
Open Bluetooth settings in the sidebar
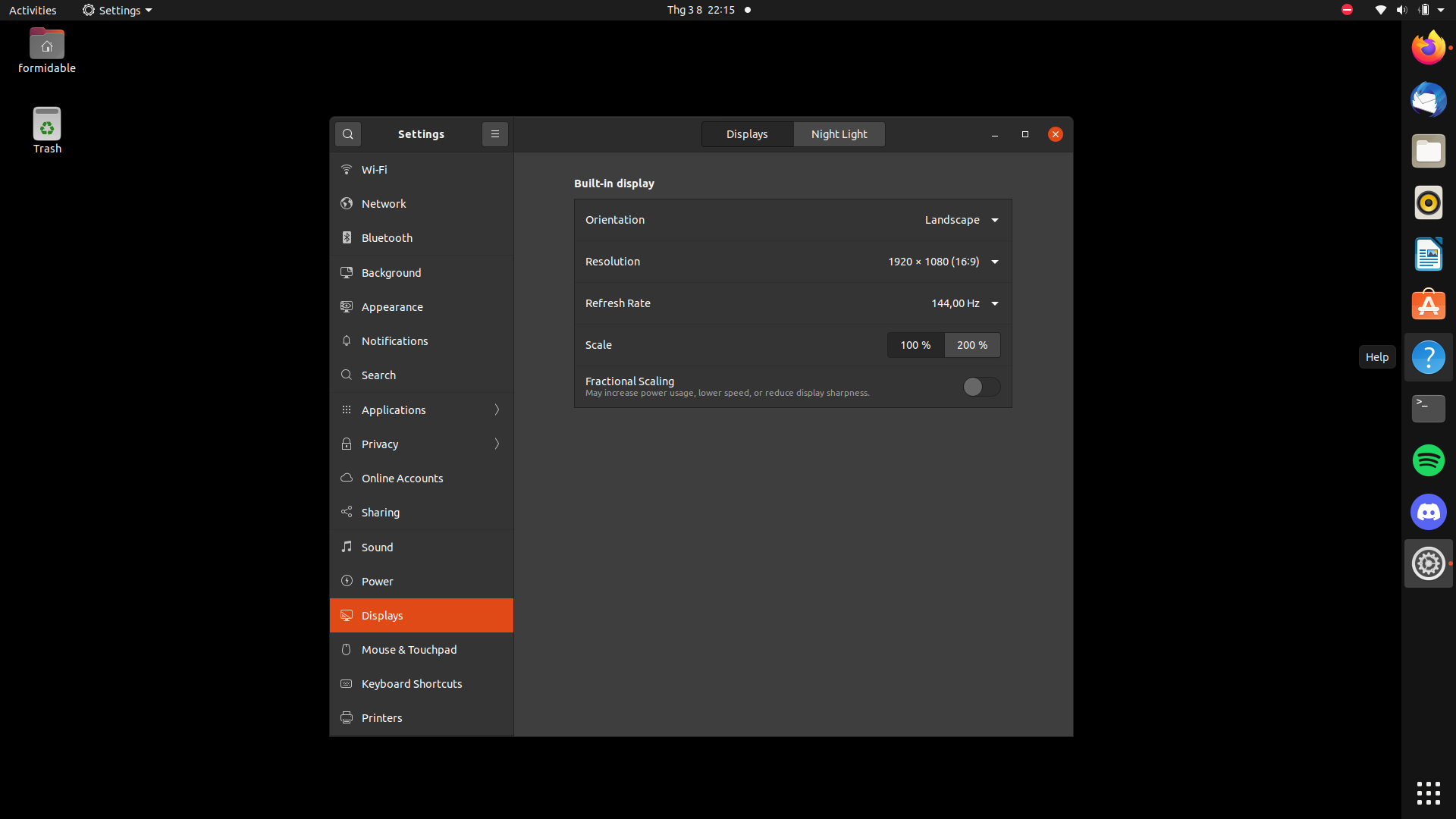387,238
